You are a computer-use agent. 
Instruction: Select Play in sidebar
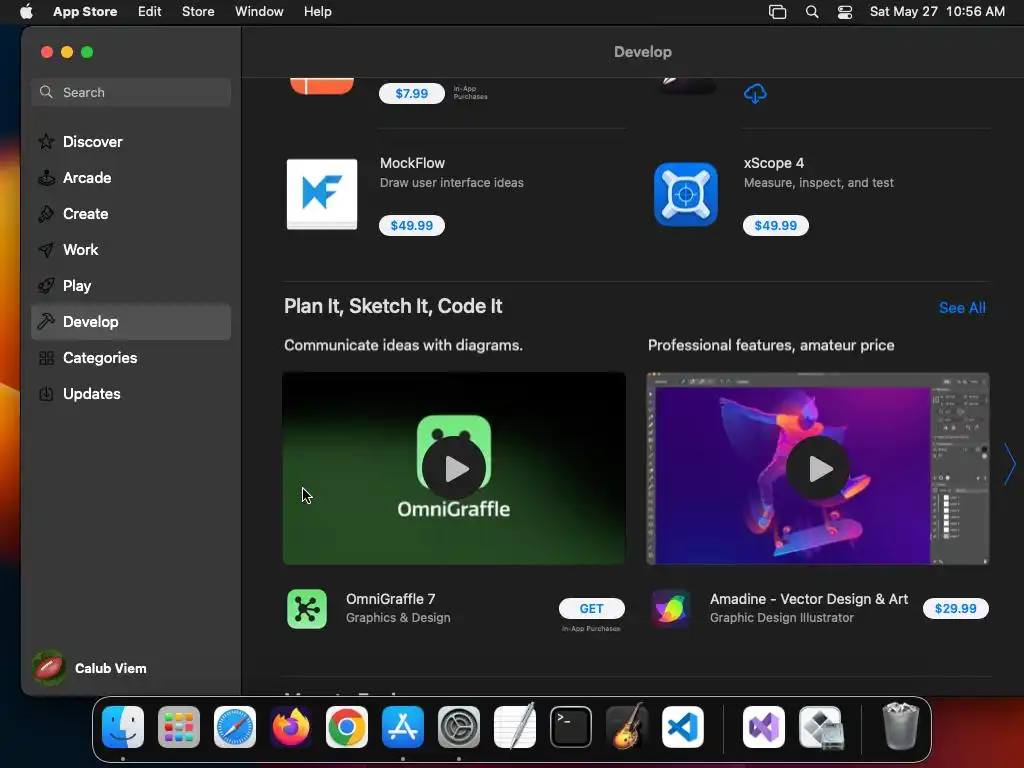pyautogui.click(x=131, y=286)
